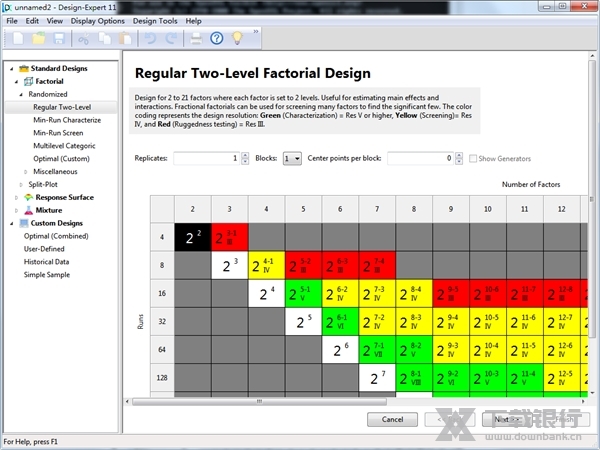Click the Next button
The height and width of the screenshot is (450, 600).
(507, 419)
